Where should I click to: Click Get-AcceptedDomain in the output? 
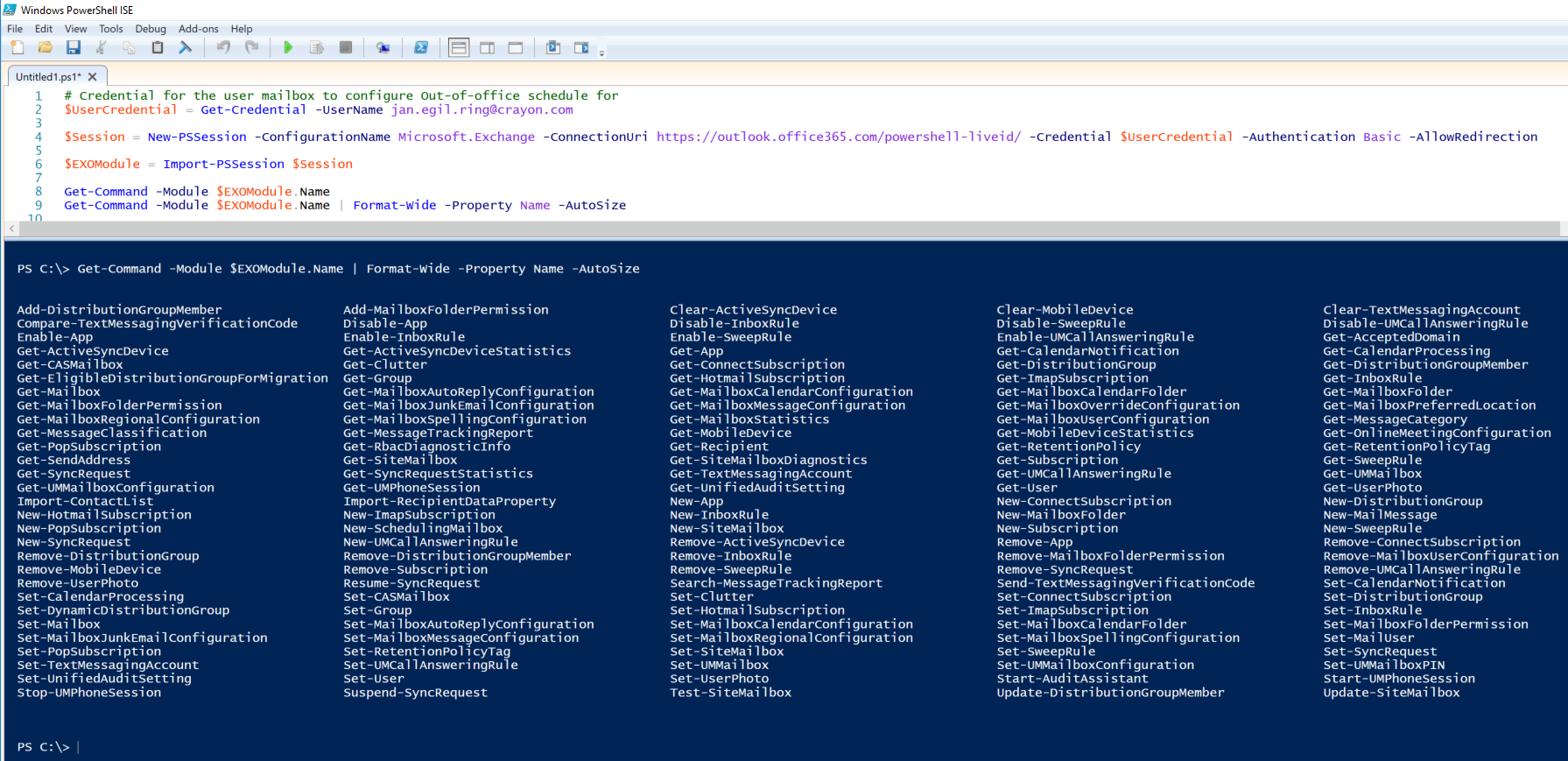tap(1392, 337)
